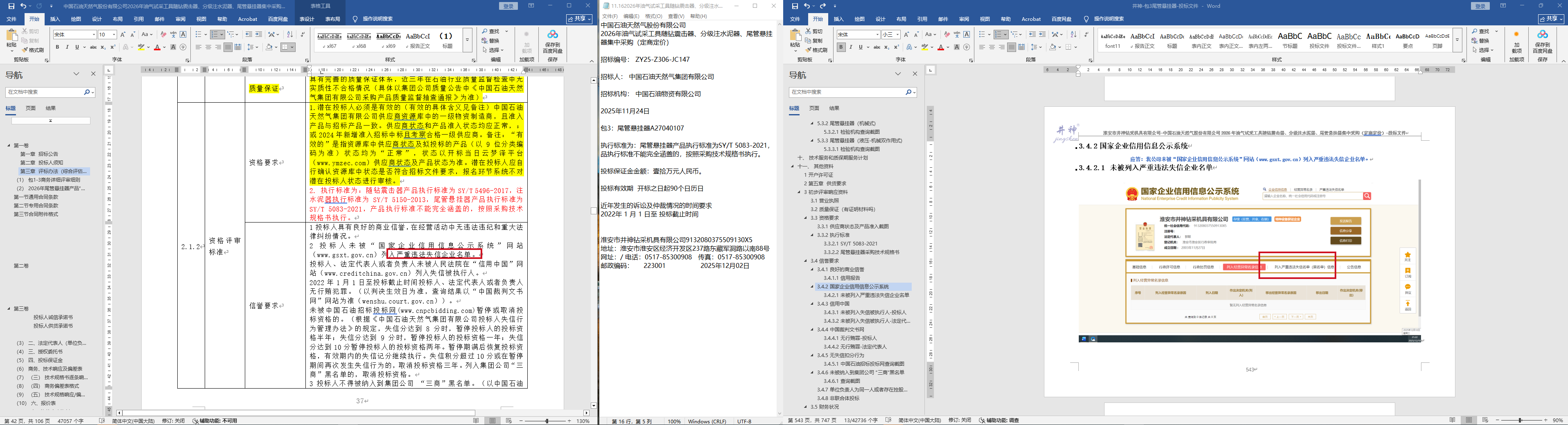Open 表设计 tab in 中国石油 Word window
The image size is (1568, 425).
[x=307, y=19]
